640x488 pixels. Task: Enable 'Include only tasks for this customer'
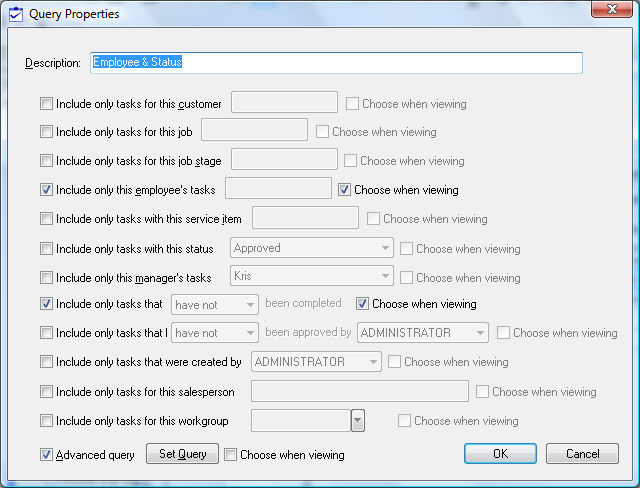tap(47, 103)
